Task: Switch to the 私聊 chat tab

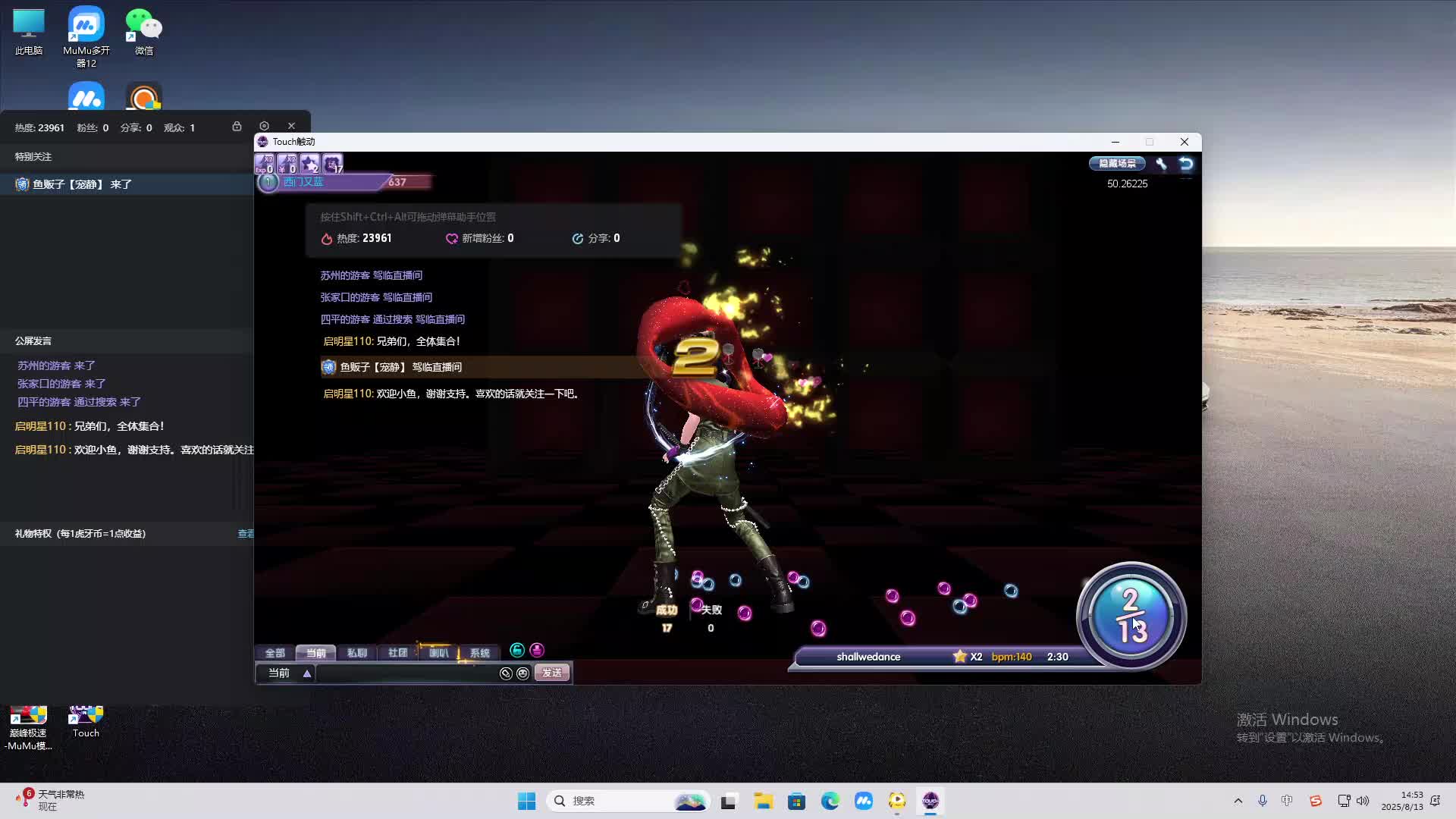Action: 356,653
